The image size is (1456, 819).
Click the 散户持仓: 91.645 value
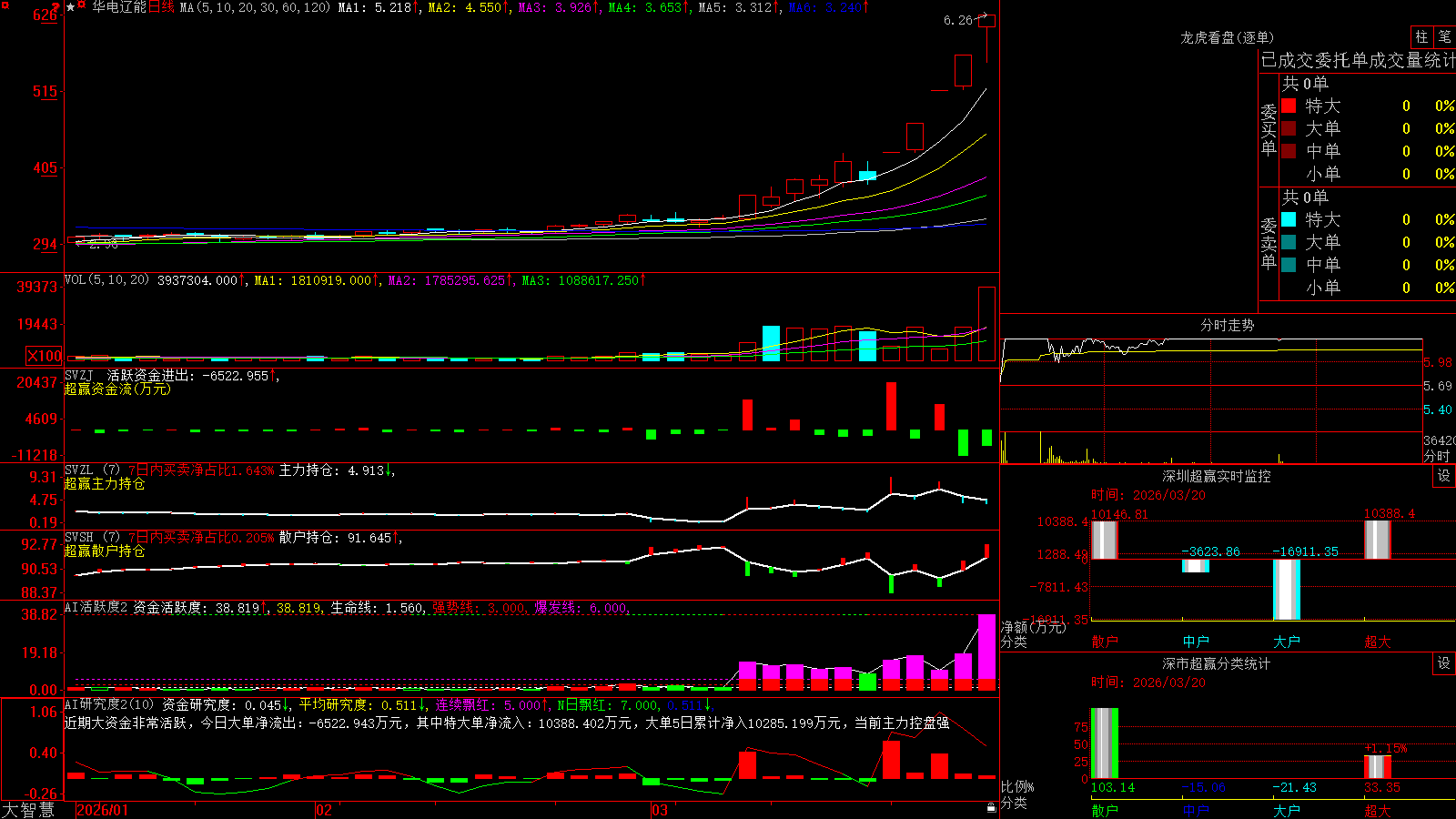(336, 538)
